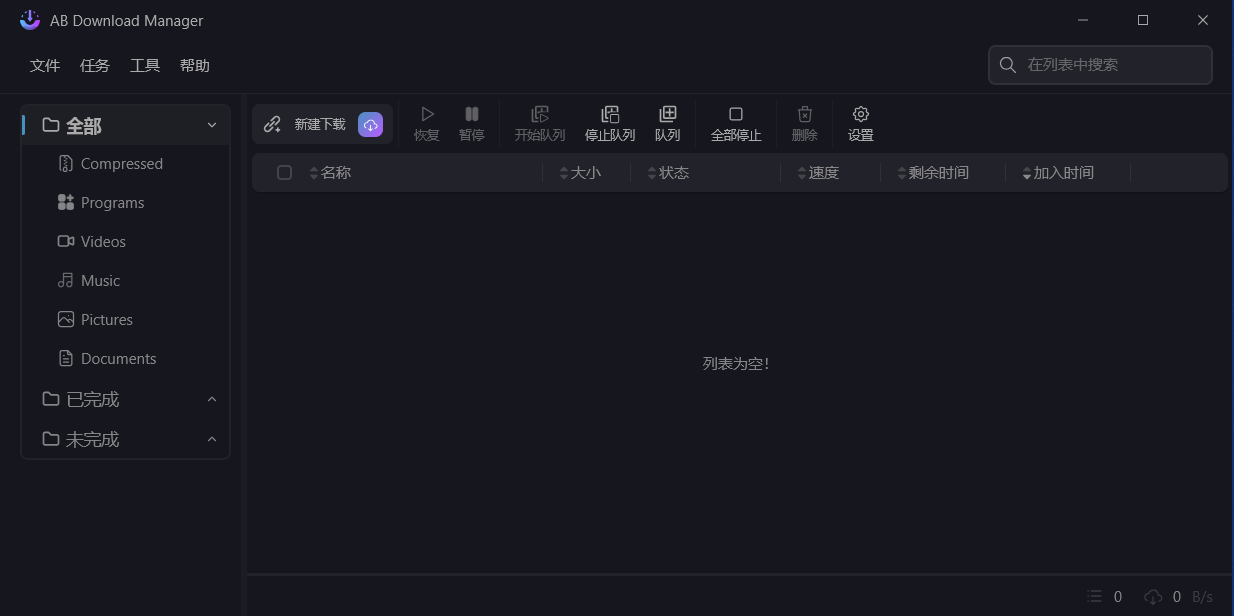The height and width of the screenshot is (616, 1234).
Task: Select the Music category
Action: pos(125,281)
